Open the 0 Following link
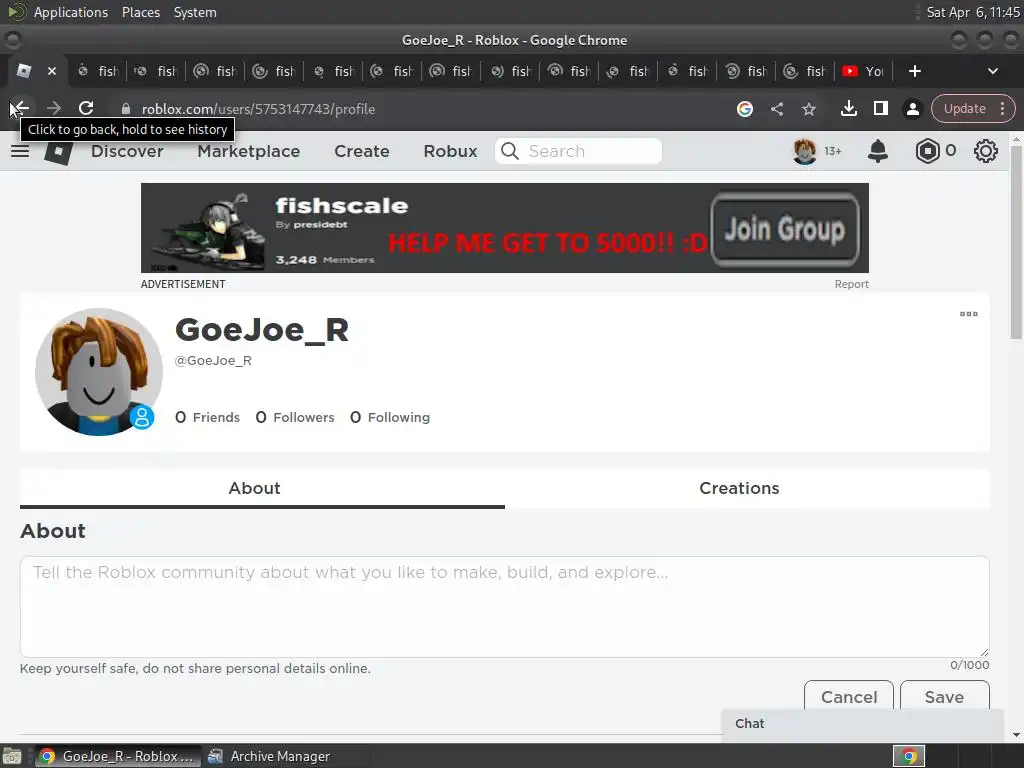 pyautogui.click(x=390, y=417)
